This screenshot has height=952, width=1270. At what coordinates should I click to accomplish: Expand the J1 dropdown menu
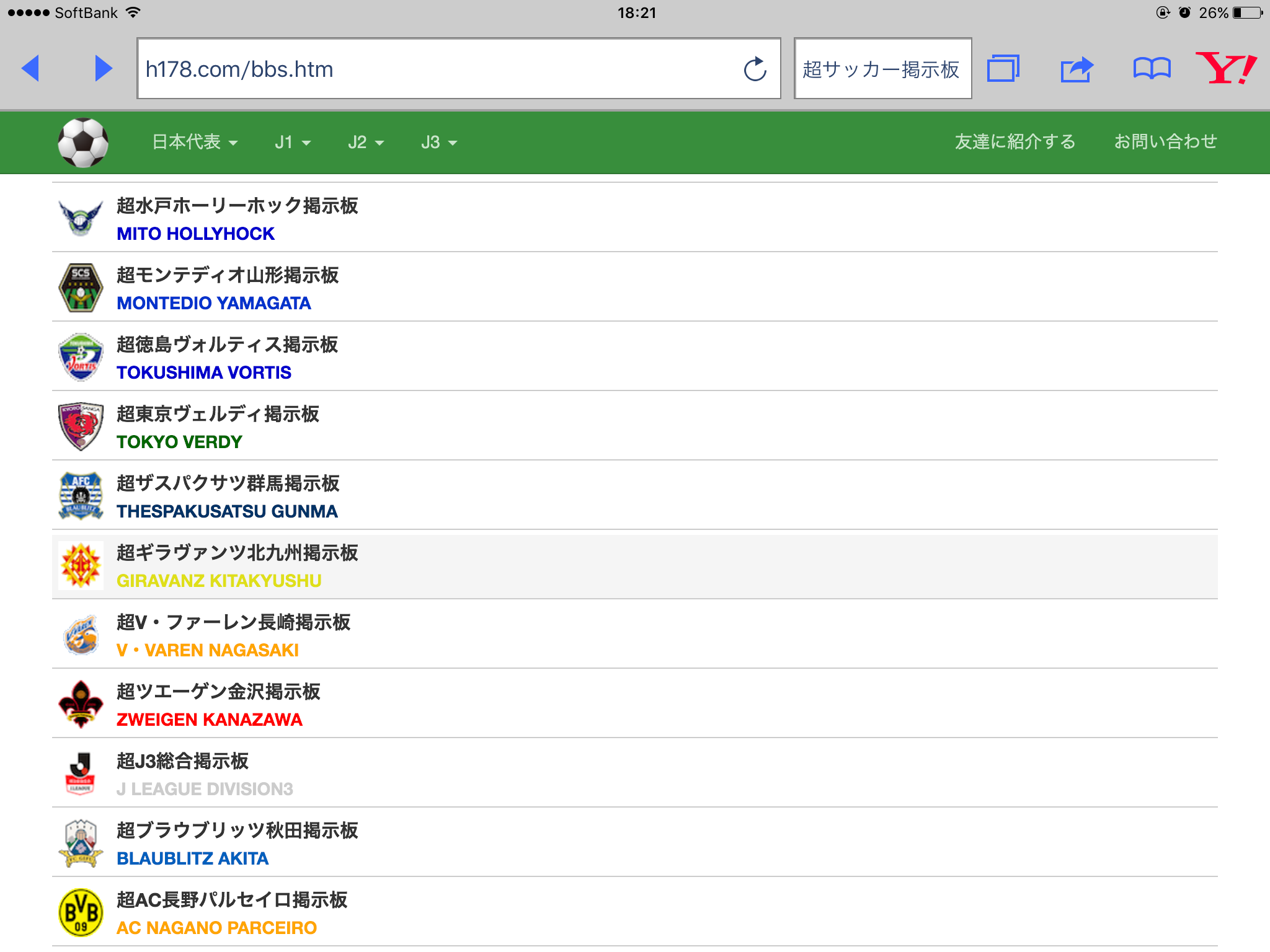tap(292, 142)
